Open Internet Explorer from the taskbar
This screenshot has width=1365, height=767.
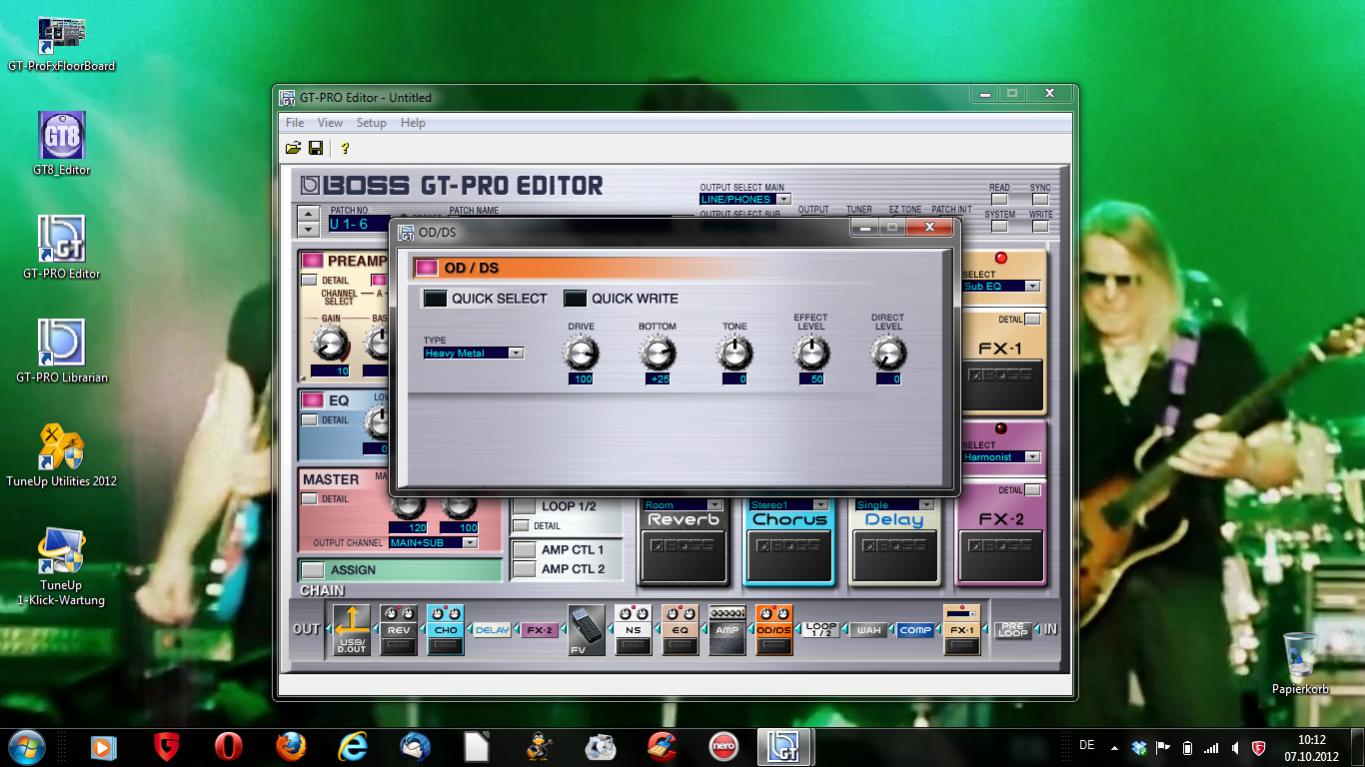coord(353,747)
